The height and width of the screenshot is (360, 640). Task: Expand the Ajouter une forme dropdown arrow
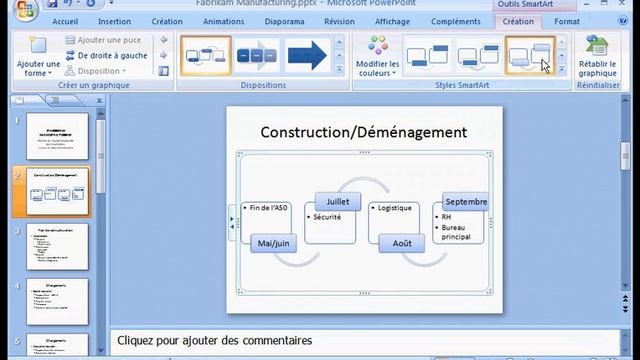(x=50, y=73)
